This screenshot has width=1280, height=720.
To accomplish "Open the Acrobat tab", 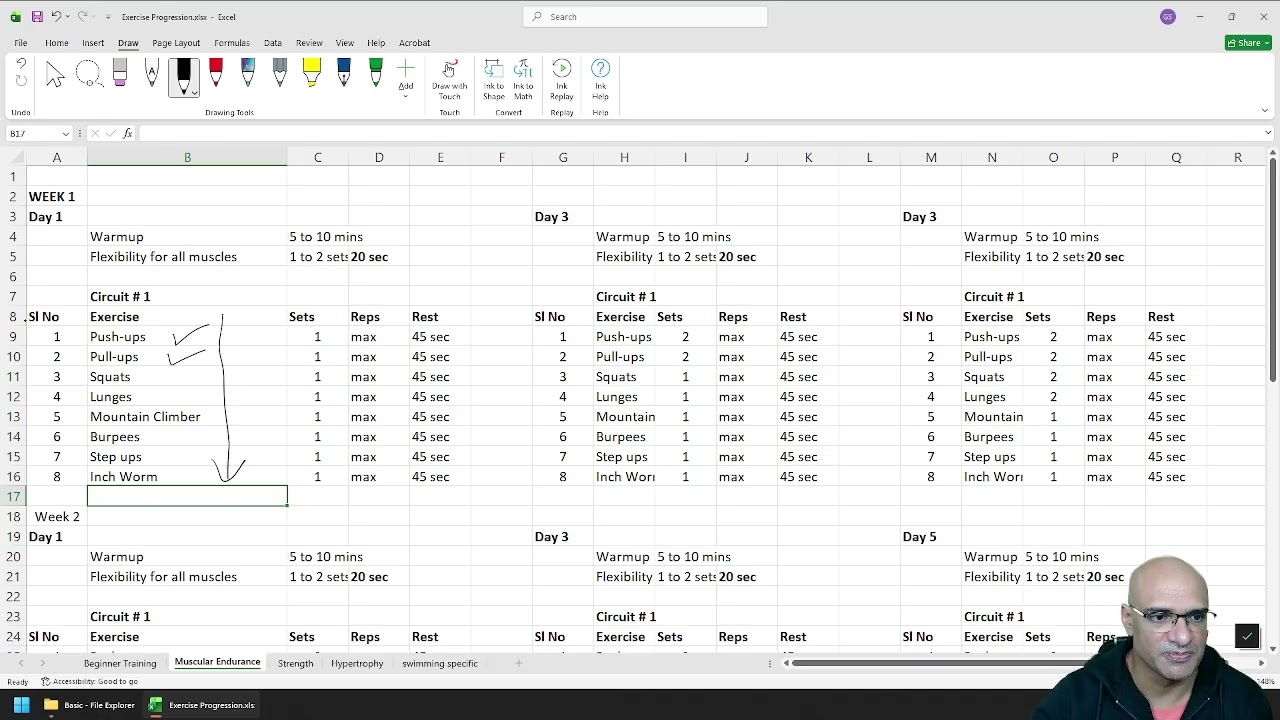I will (415, 43).
